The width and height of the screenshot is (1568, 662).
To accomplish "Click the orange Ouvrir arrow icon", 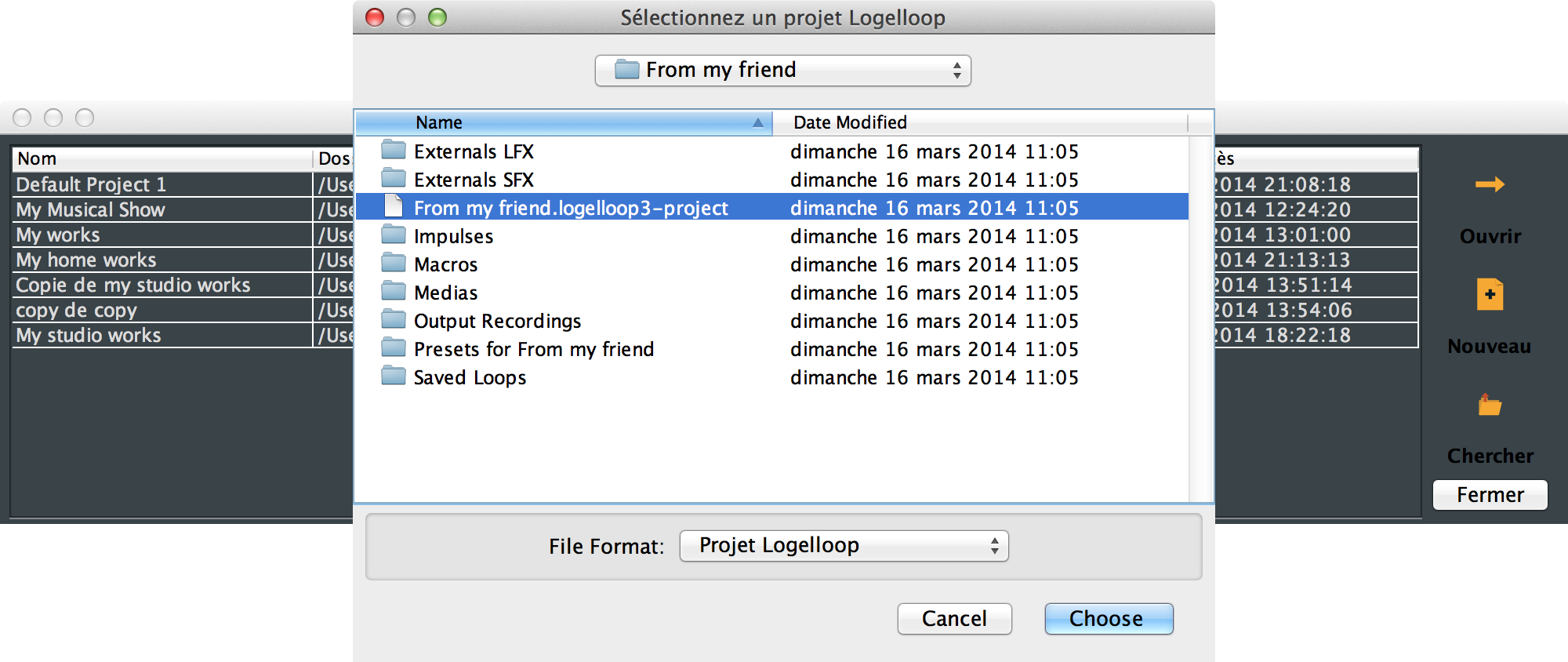I will pos(1490,184).
